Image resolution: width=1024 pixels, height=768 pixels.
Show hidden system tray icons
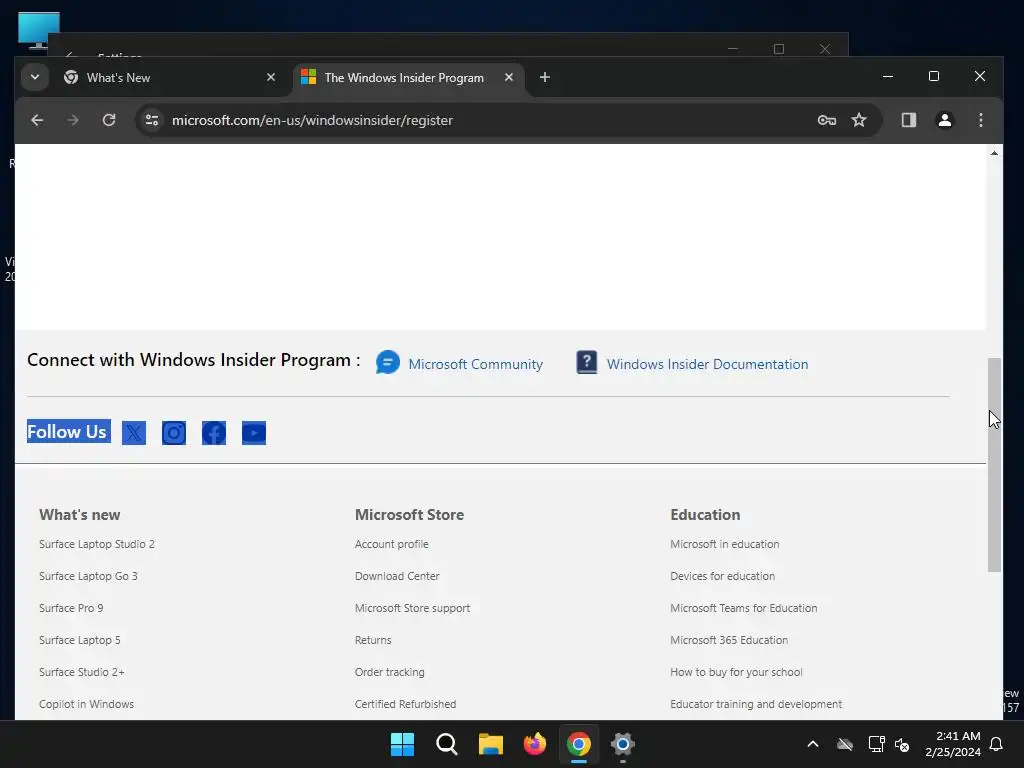coord(813,744)
